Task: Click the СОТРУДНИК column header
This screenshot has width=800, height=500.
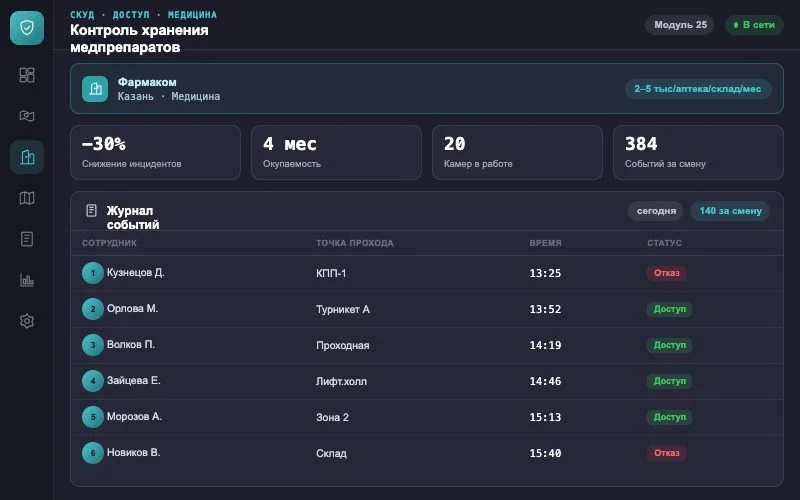Action: (109, 243)
